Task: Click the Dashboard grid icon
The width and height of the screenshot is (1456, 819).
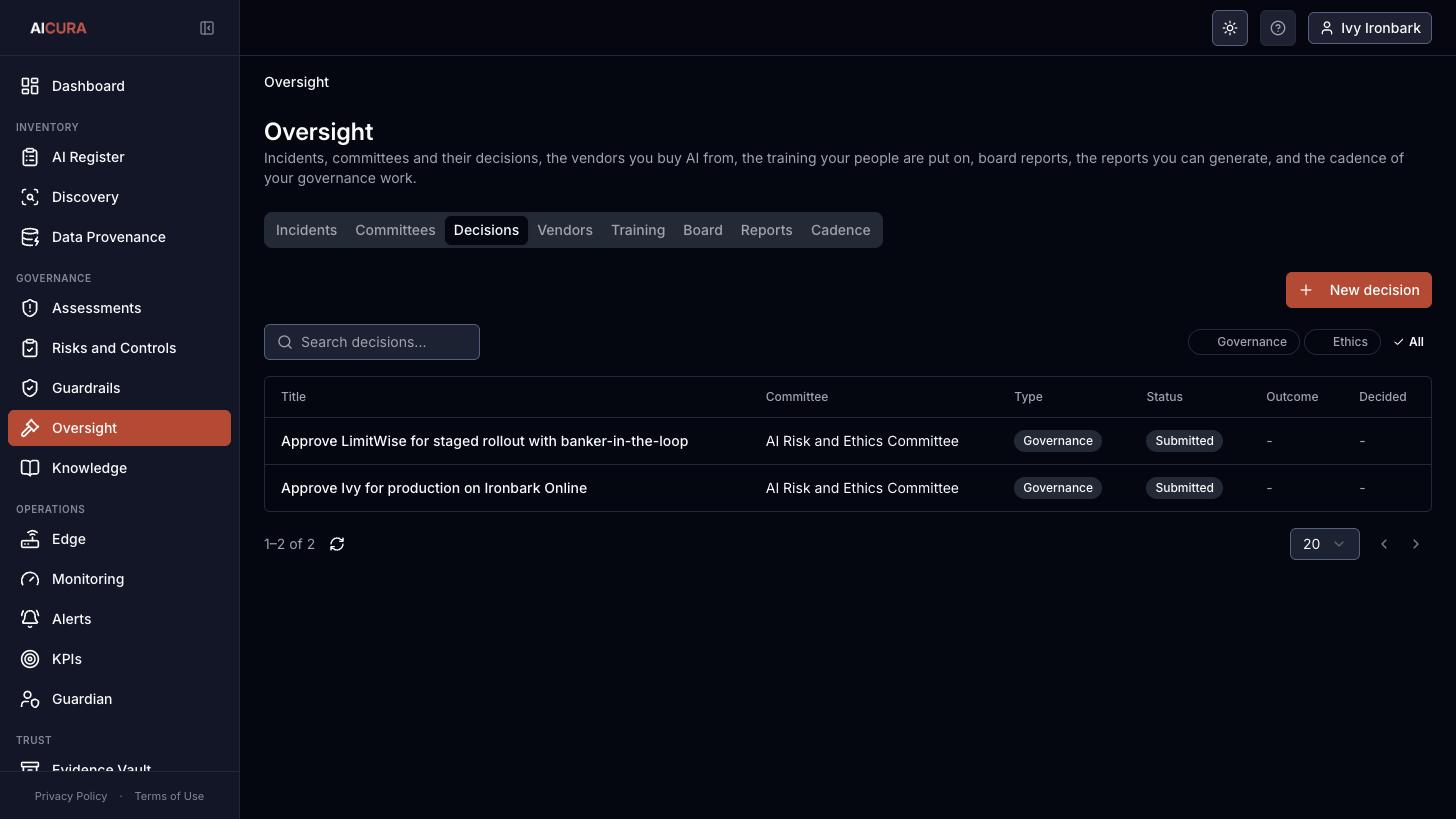Action: [30, 86]
